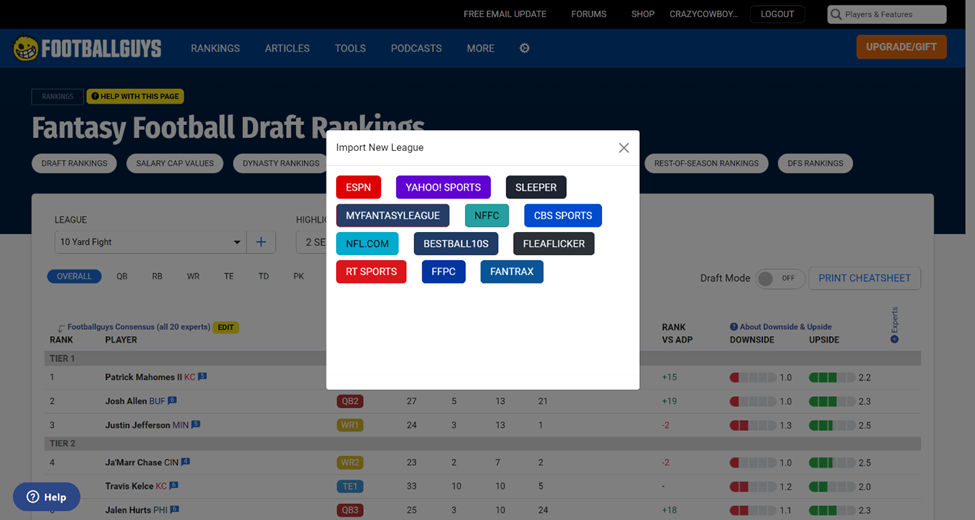Switch to Dynasty Rankings pill

click(x=281, y=163)
